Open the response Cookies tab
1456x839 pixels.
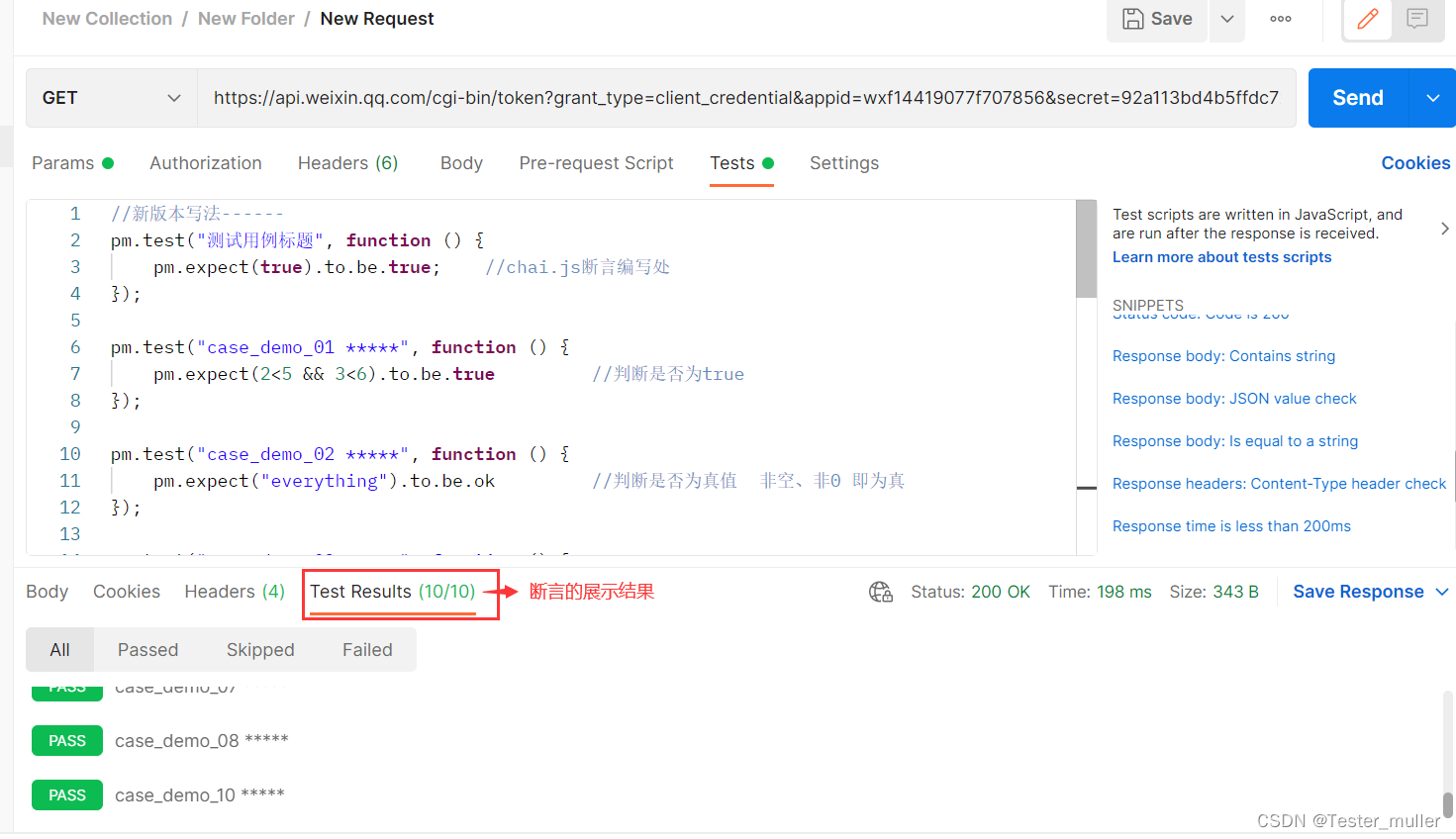tap(127, 592)
